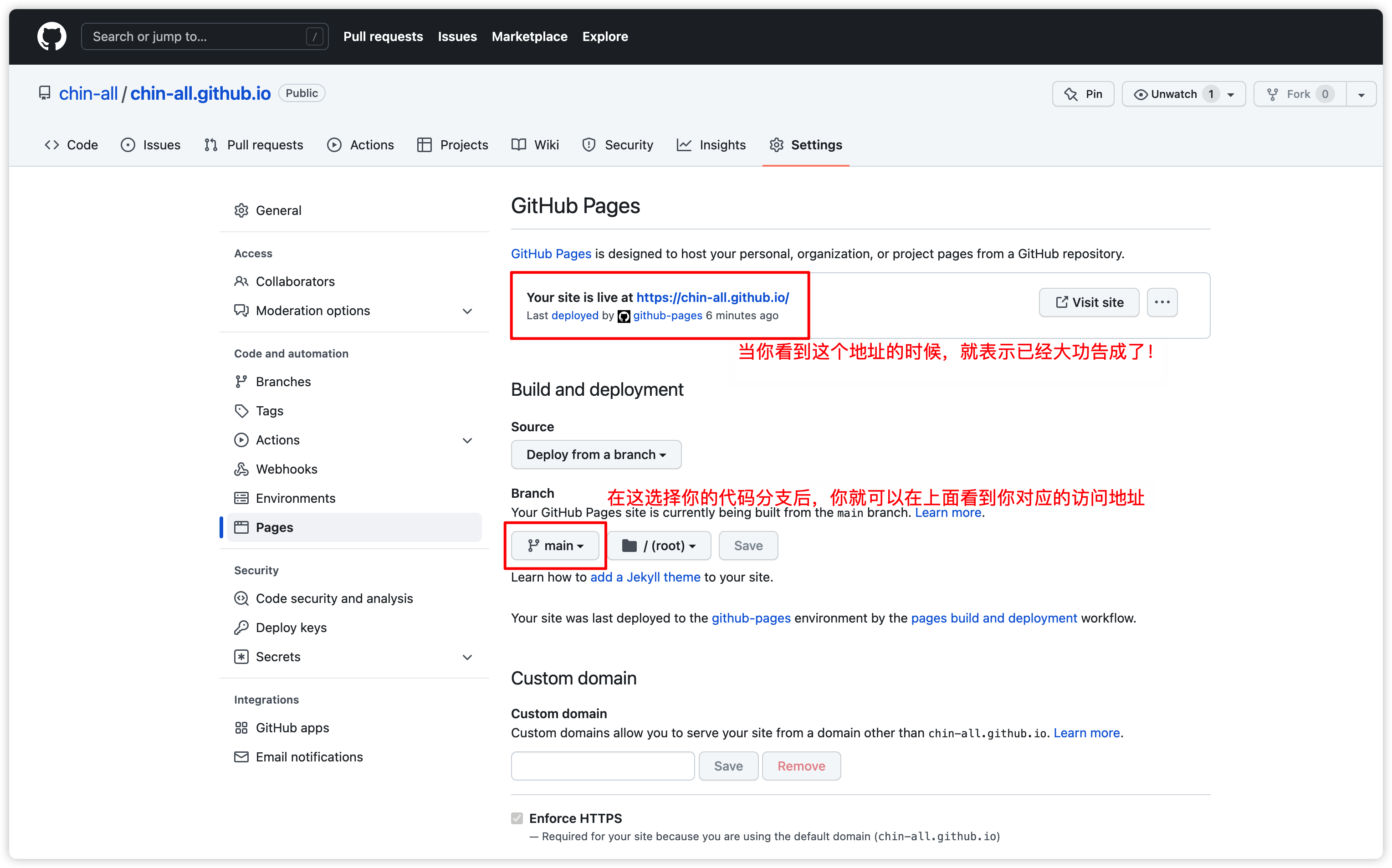Click the eye icon in Unwatch button
Viewport: 1392px width, 868px height.
[x=1141, y=95]
